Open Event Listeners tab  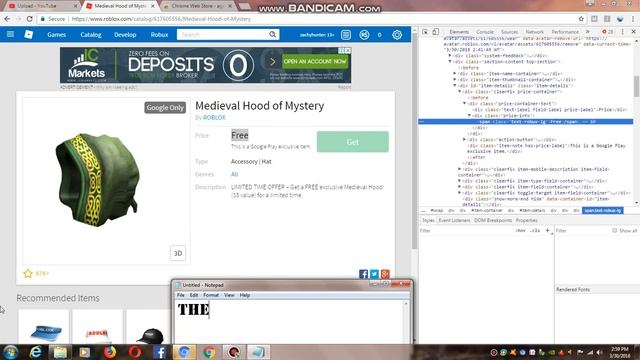(x=454, y=220)
